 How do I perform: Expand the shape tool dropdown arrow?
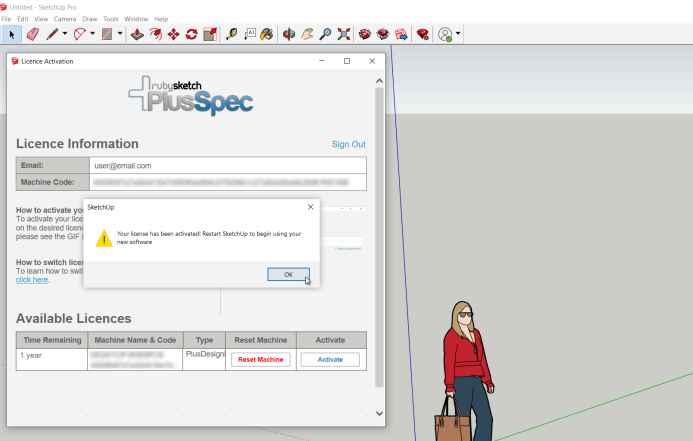click(120, 34)
